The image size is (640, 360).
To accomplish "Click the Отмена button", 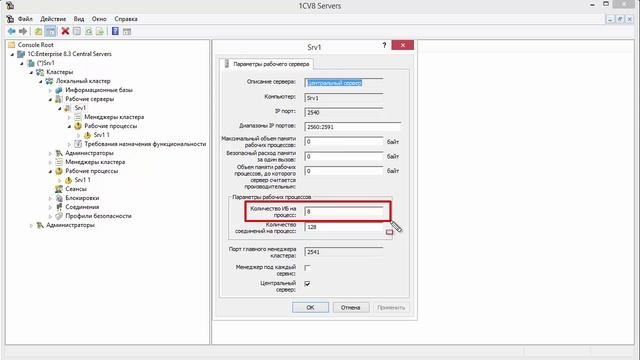I will [x=351, y=307].
